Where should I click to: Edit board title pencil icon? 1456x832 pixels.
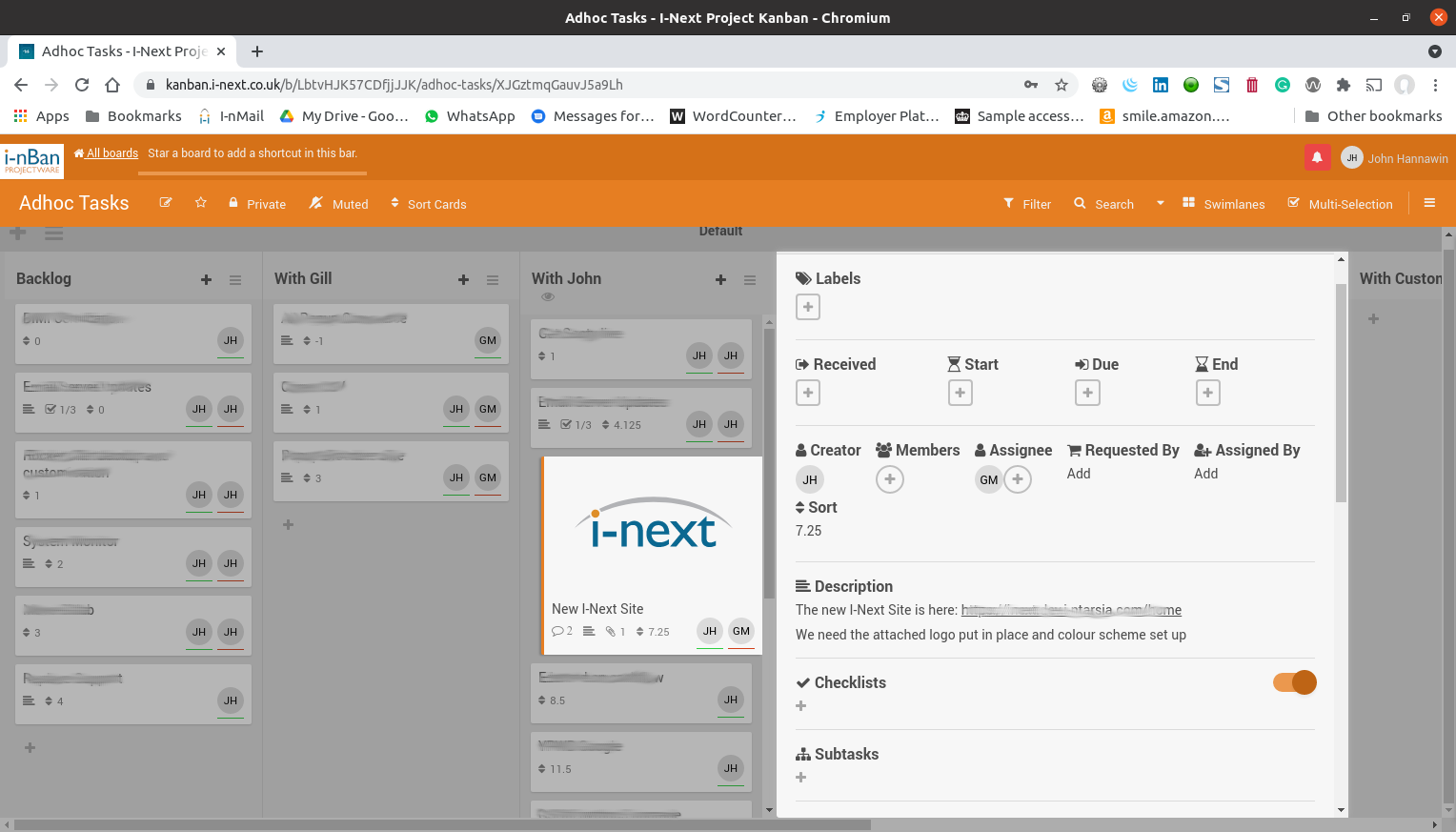click(x=166, y=203)
